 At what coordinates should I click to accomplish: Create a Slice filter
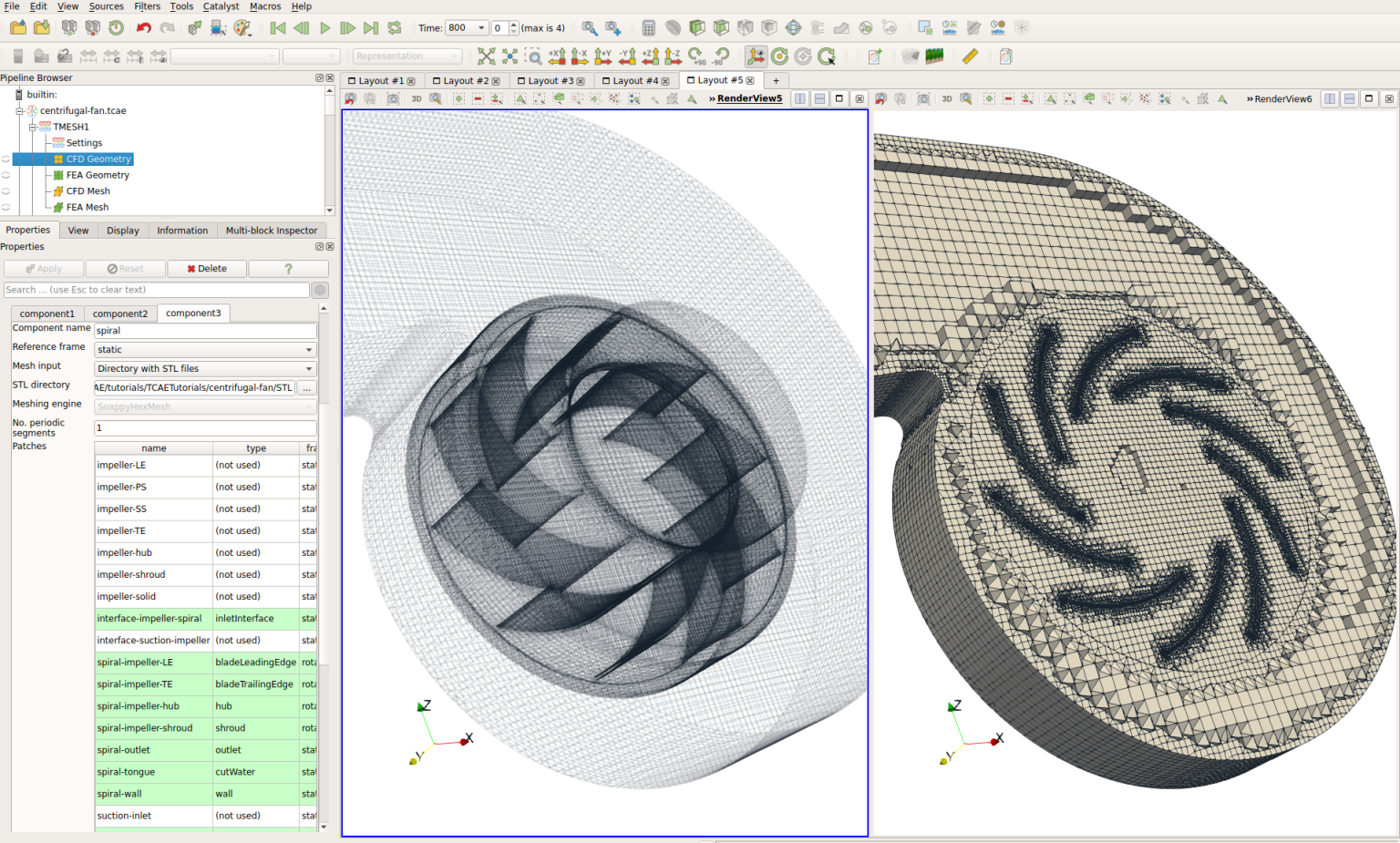(x=722, y=27)
